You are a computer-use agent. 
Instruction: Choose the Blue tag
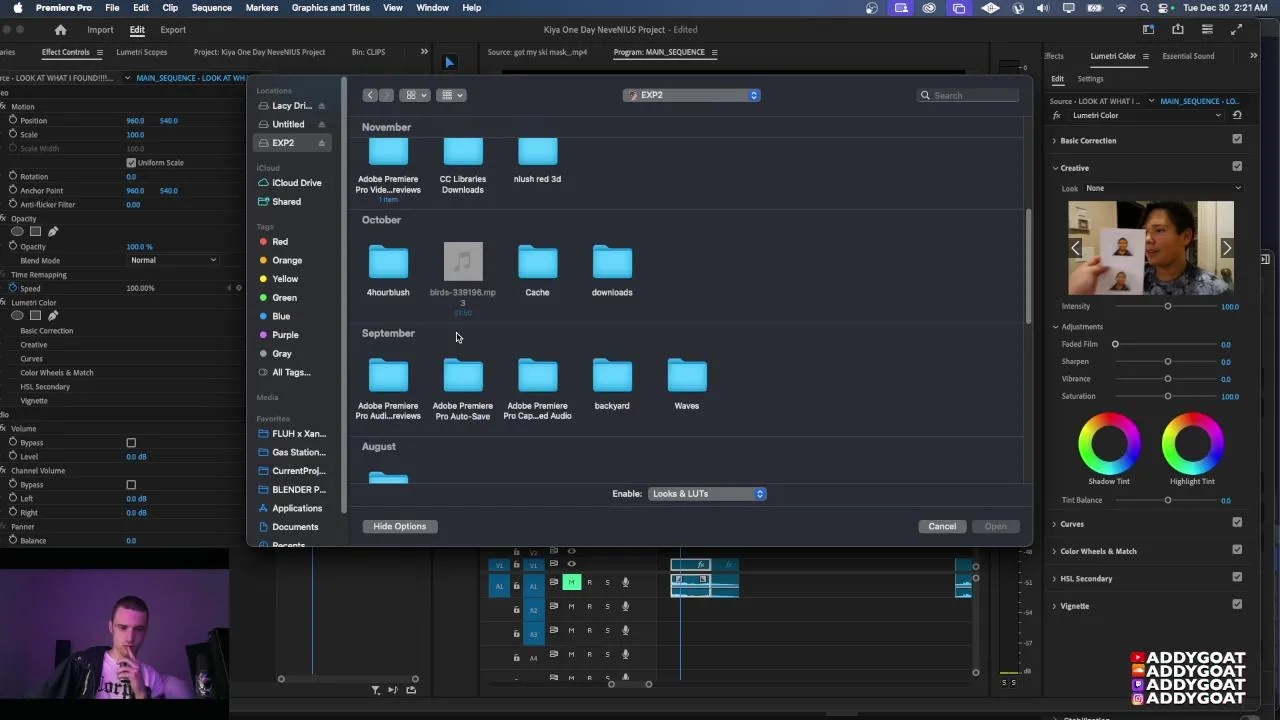(x=274, y=316)
